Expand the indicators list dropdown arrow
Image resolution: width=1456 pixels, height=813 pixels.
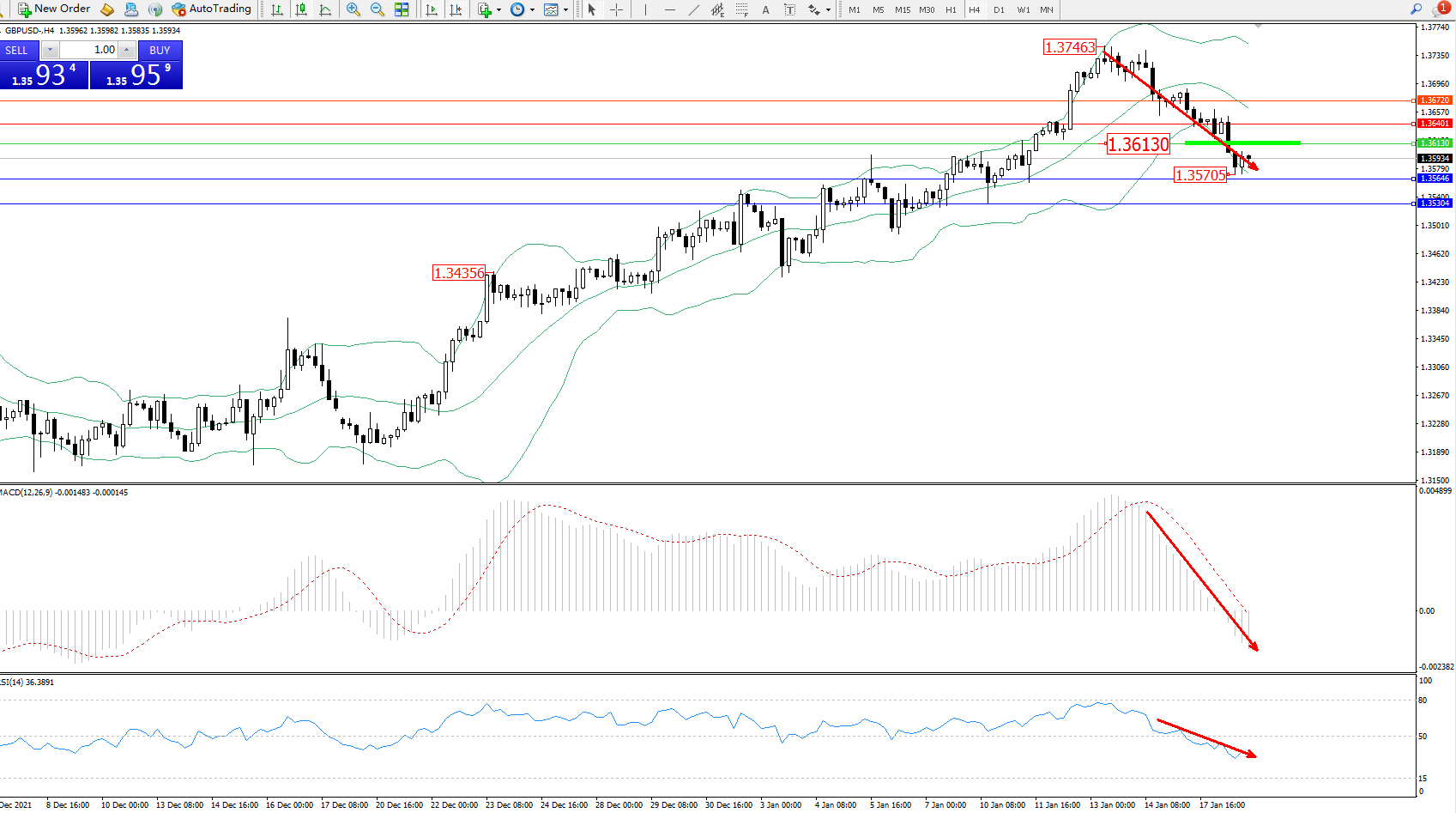(x=498, y=10)
